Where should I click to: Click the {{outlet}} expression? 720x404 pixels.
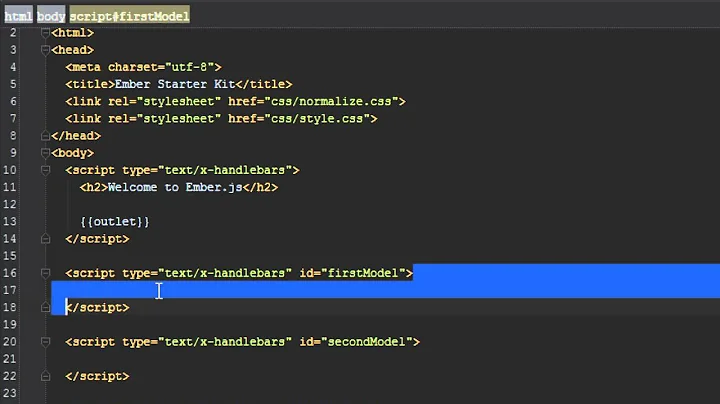[x=115, y=222]
